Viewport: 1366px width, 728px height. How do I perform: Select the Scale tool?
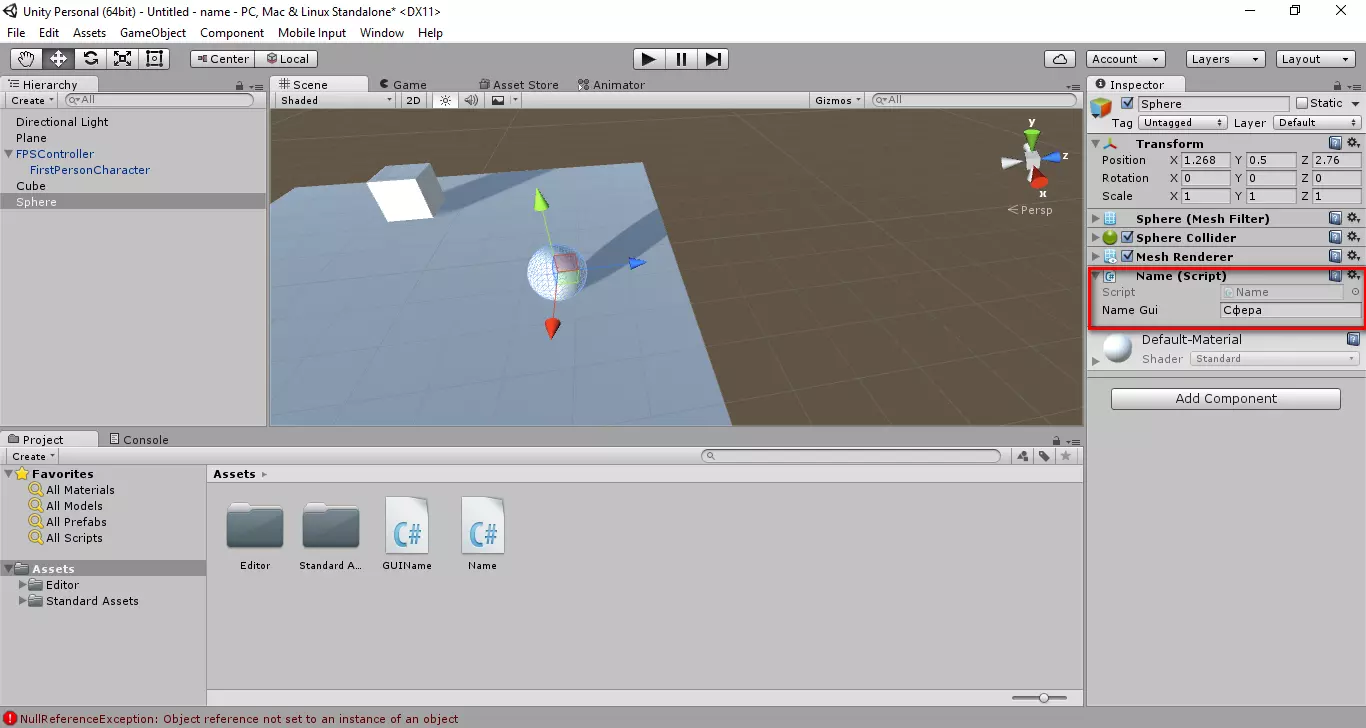(x=122, y=59)
